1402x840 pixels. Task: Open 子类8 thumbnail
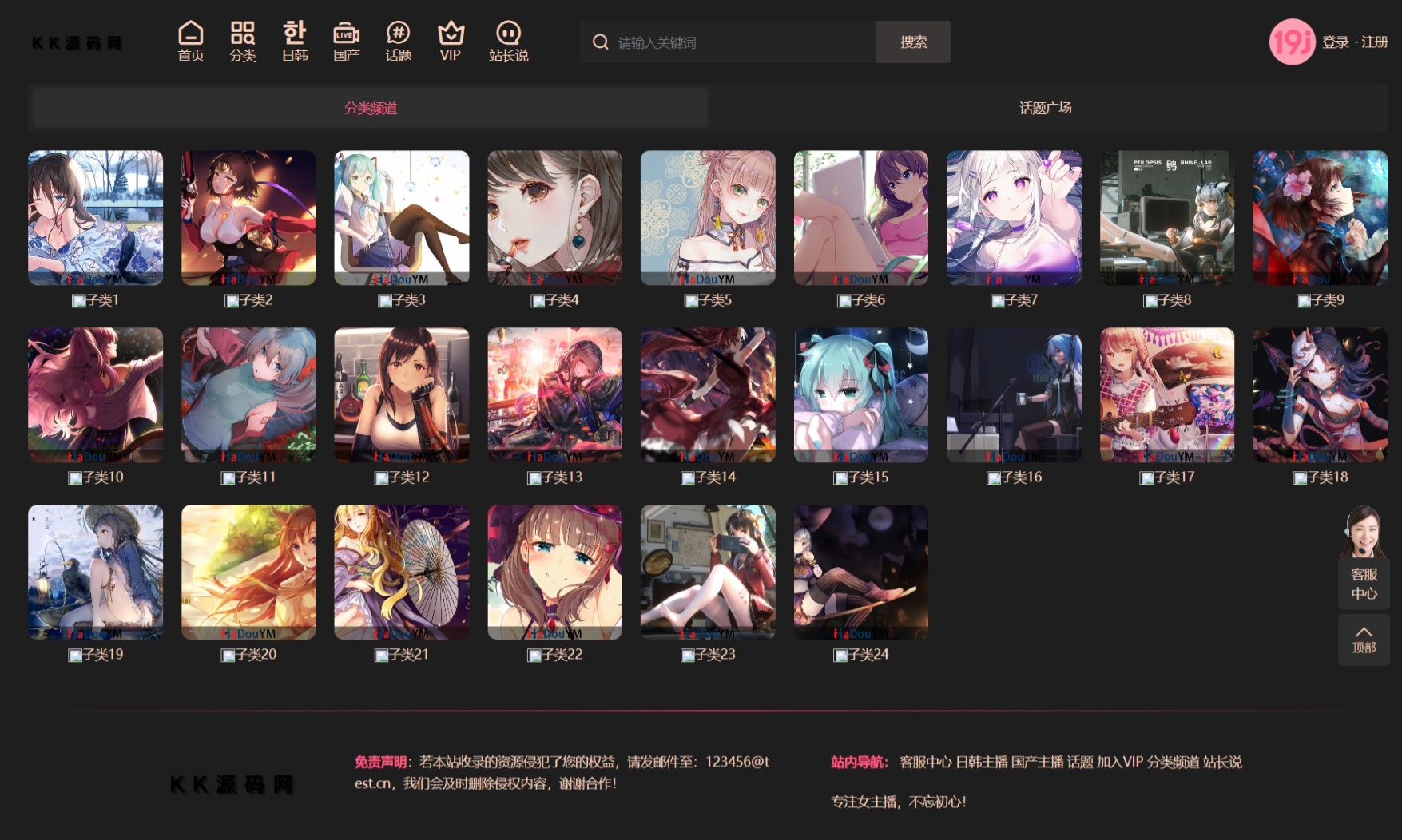1167,218
